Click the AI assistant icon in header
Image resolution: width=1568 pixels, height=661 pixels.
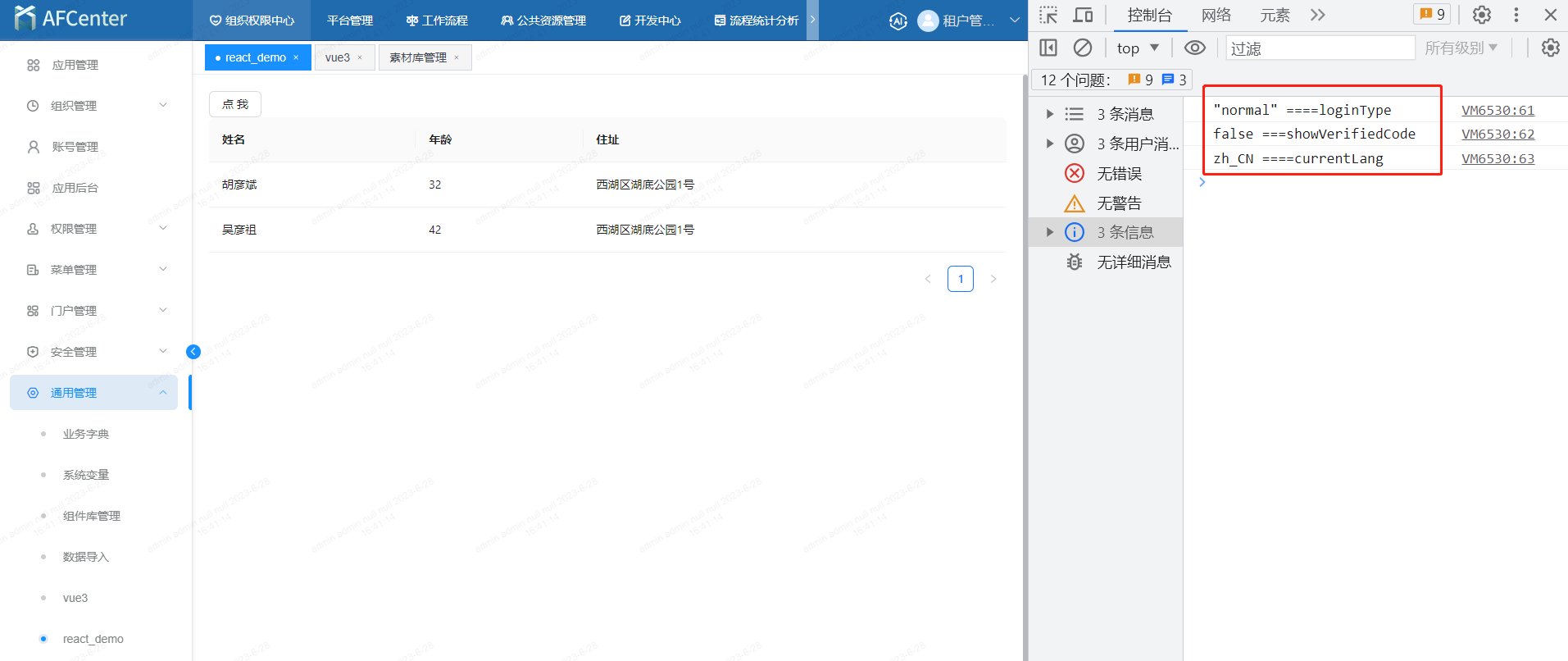point(898,21)
